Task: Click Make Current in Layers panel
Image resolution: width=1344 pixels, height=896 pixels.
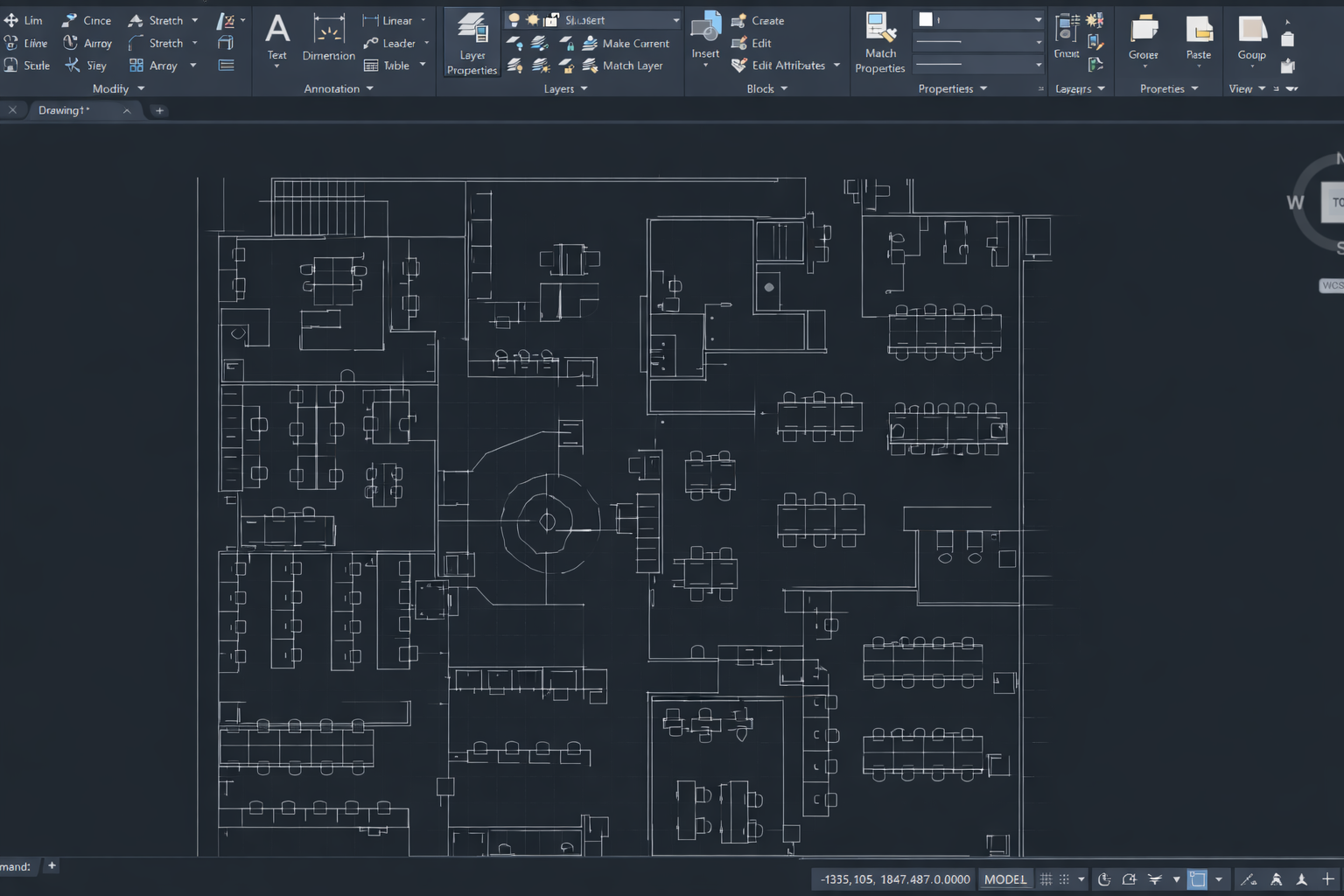Action: point(629,43)
